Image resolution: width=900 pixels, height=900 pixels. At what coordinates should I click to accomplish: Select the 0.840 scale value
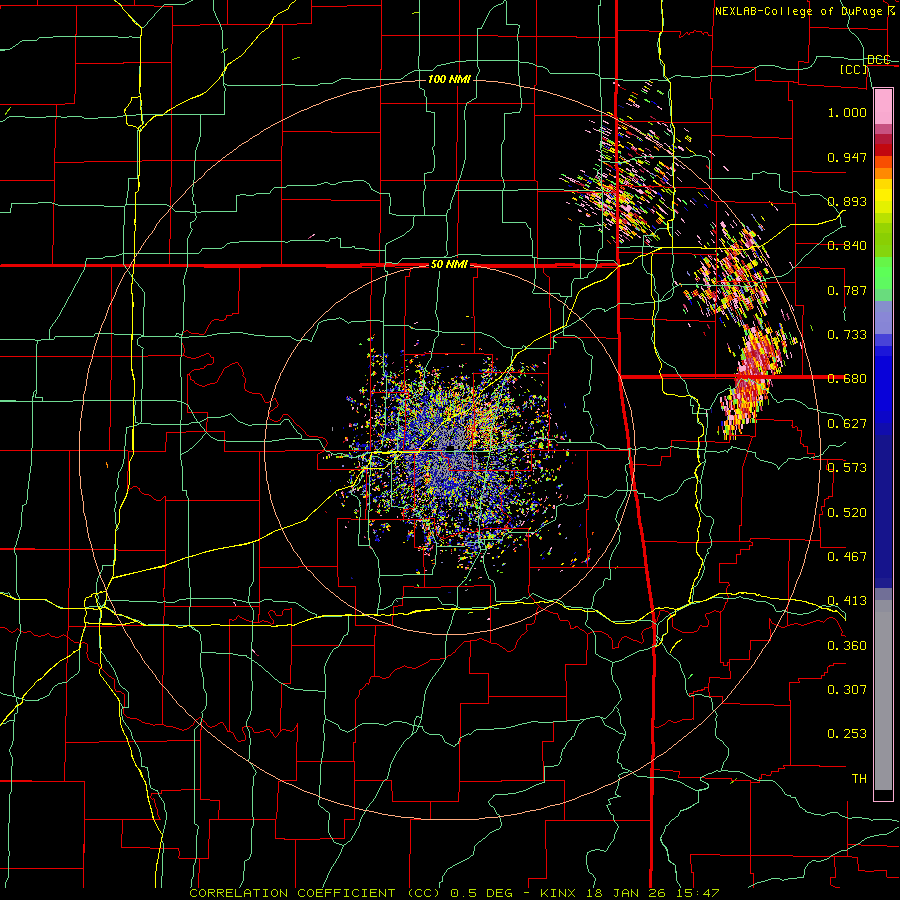click(847, 246)
